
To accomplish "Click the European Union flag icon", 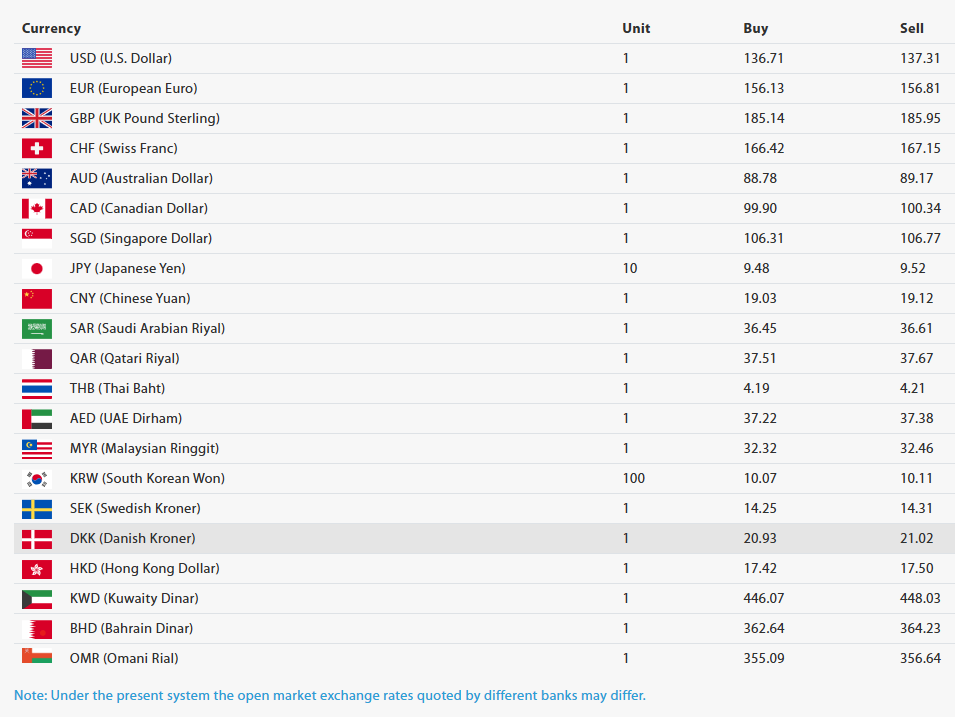I will 37,88.
